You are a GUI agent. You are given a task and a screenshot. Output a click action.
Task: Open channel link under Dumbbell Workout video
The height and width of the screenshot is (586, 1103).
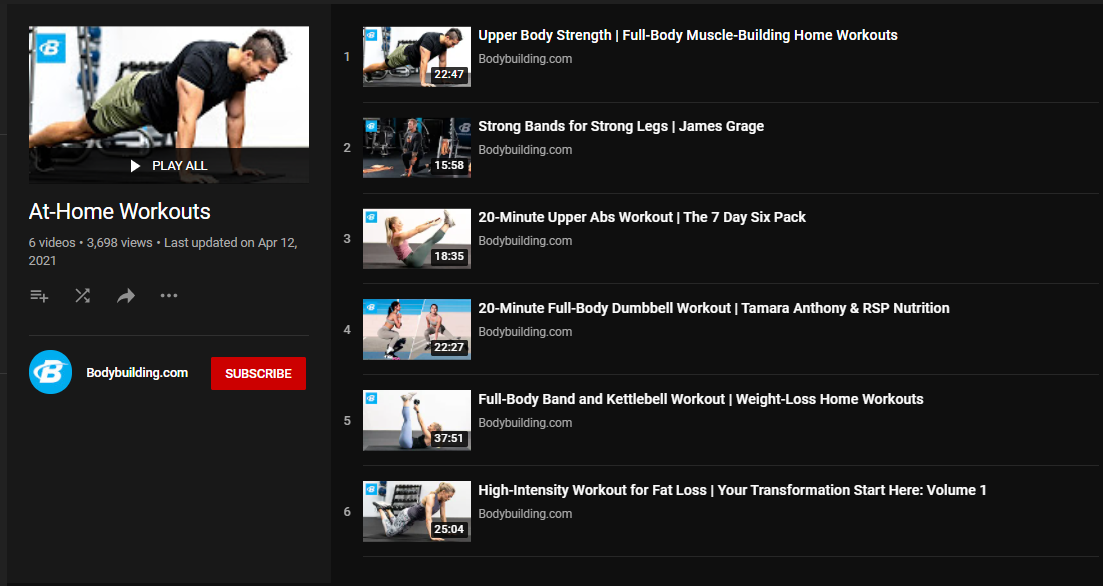(525, 332)
